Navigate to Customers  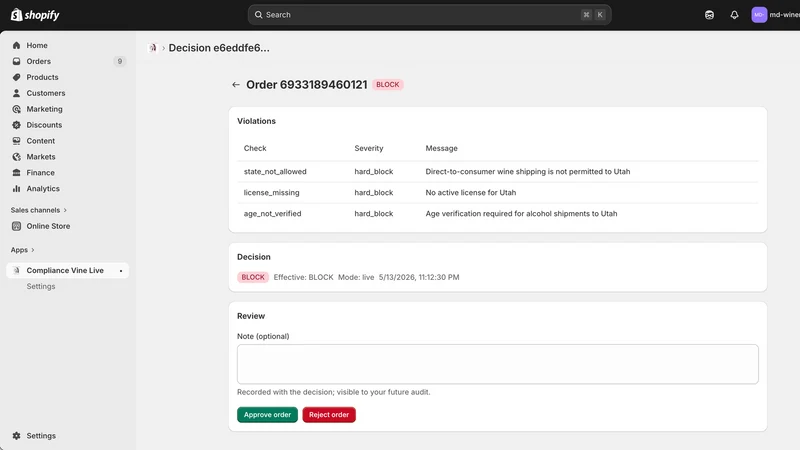[46, 93]
